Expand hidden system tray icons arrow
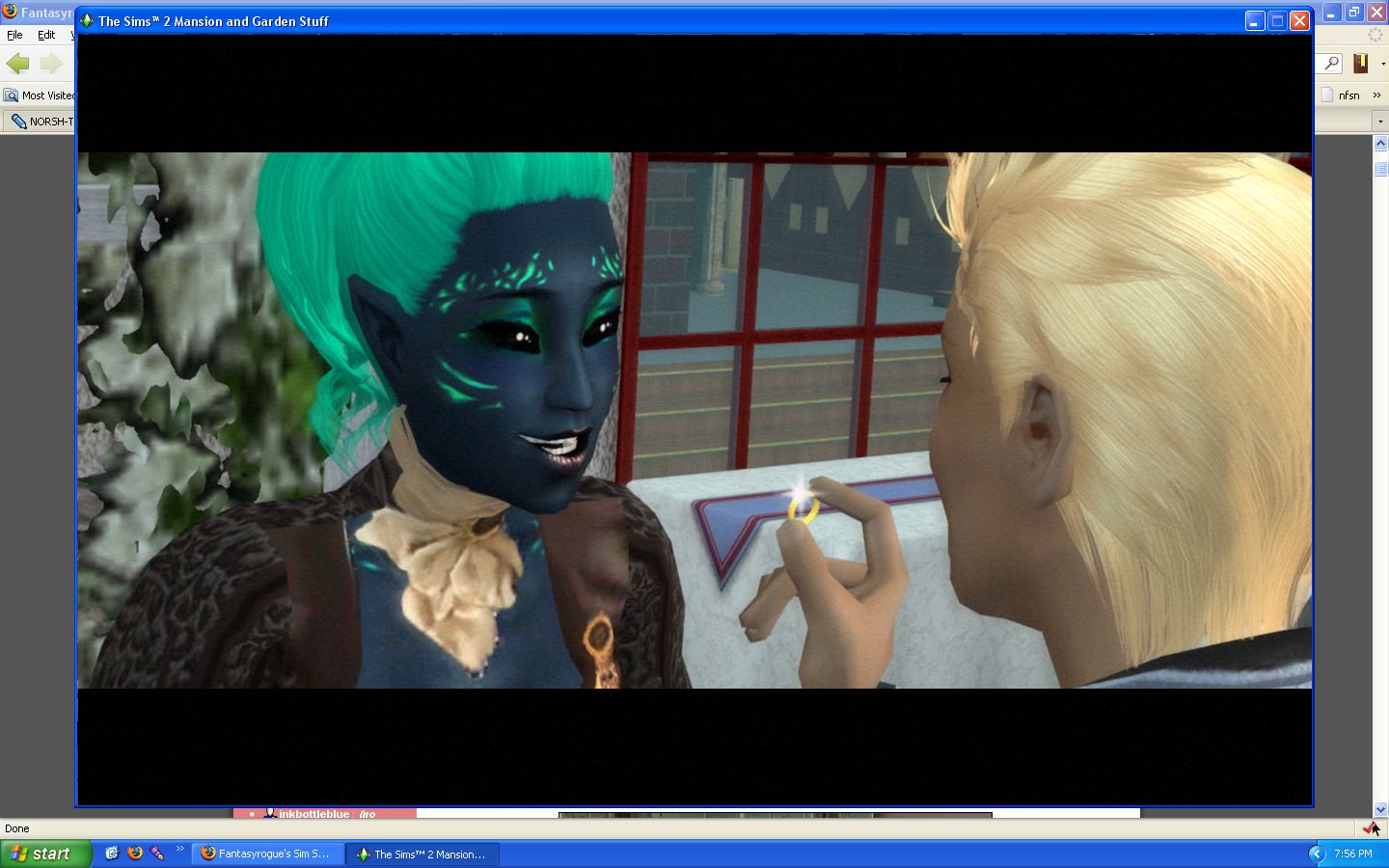The image size is (1389, 868). [x=1316, y=854]
